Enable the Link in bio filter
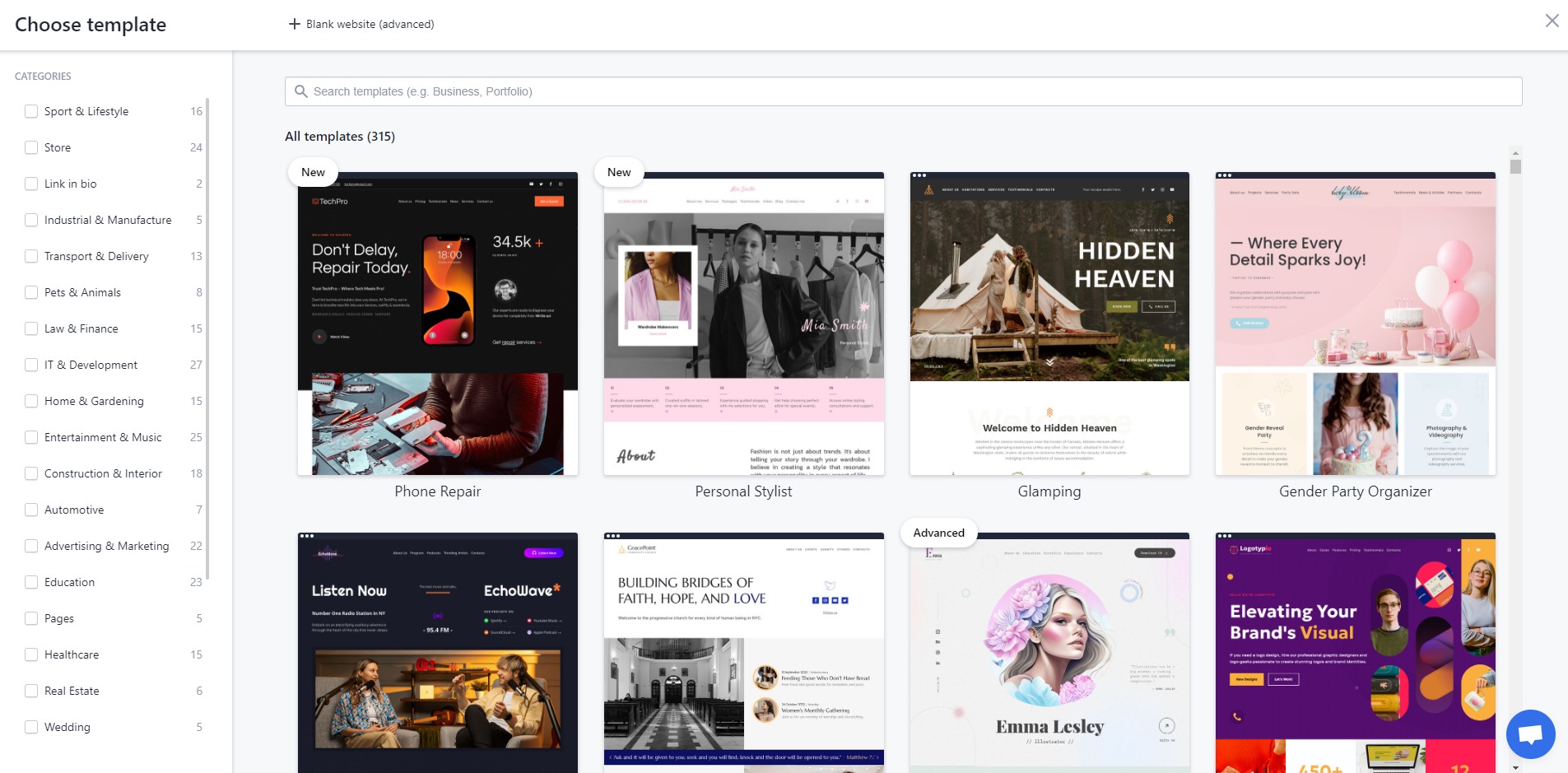1568x773 pixels. pos(31,184)
